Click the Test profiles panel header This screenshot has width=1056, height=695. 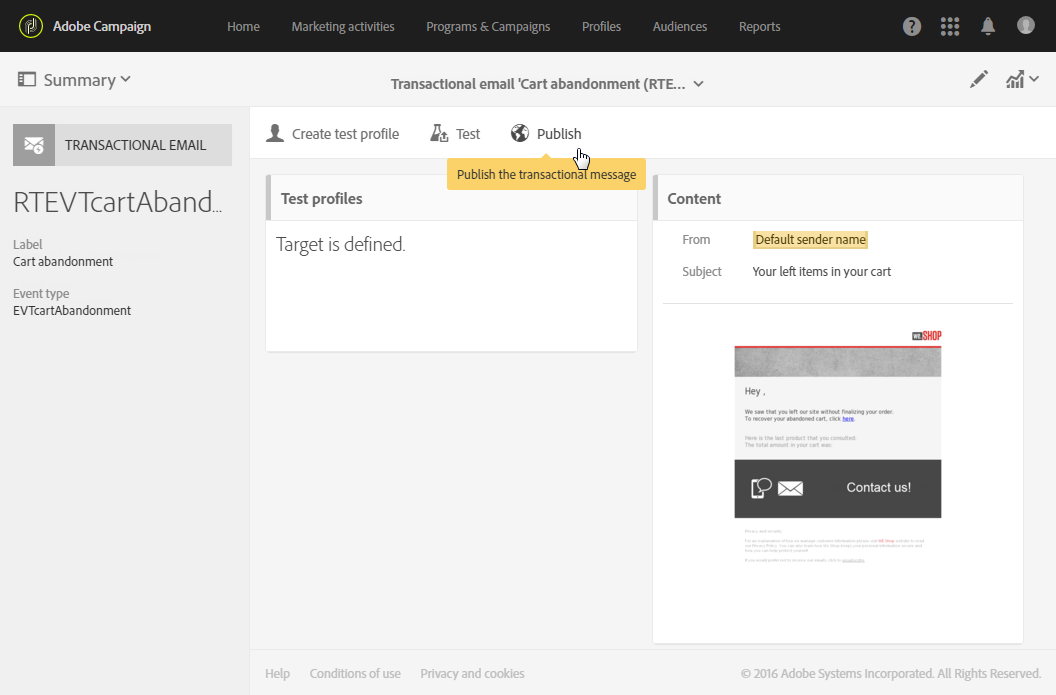click(x=451, y=198)
